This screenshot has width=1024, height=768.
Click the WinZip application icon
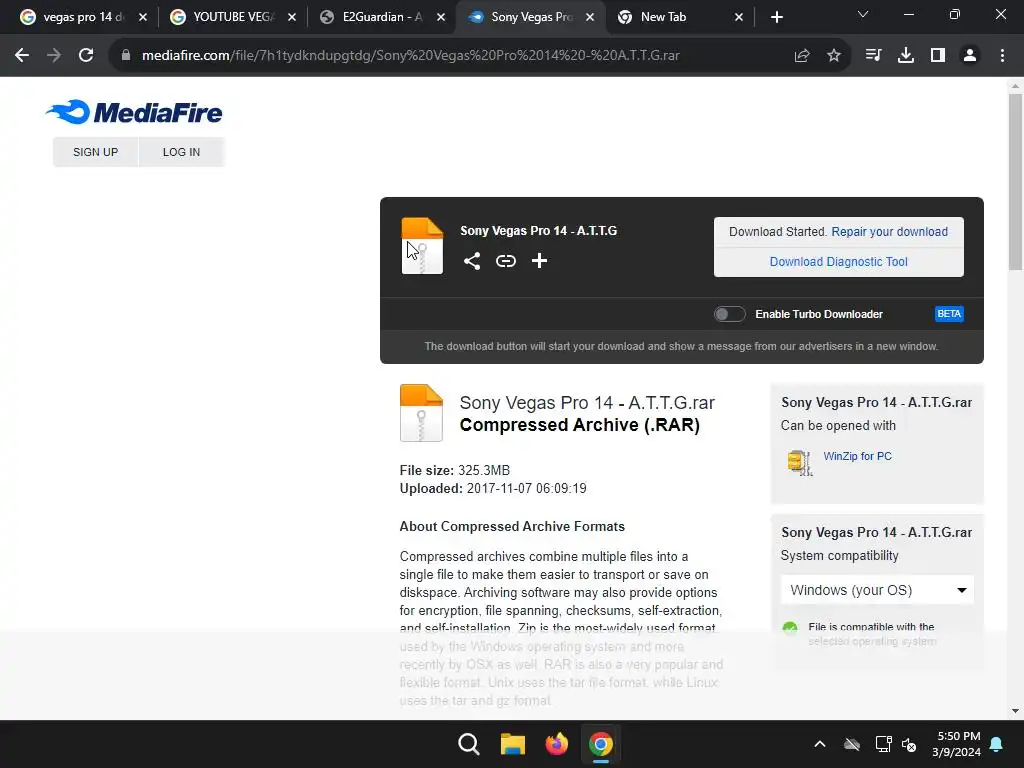799,462
